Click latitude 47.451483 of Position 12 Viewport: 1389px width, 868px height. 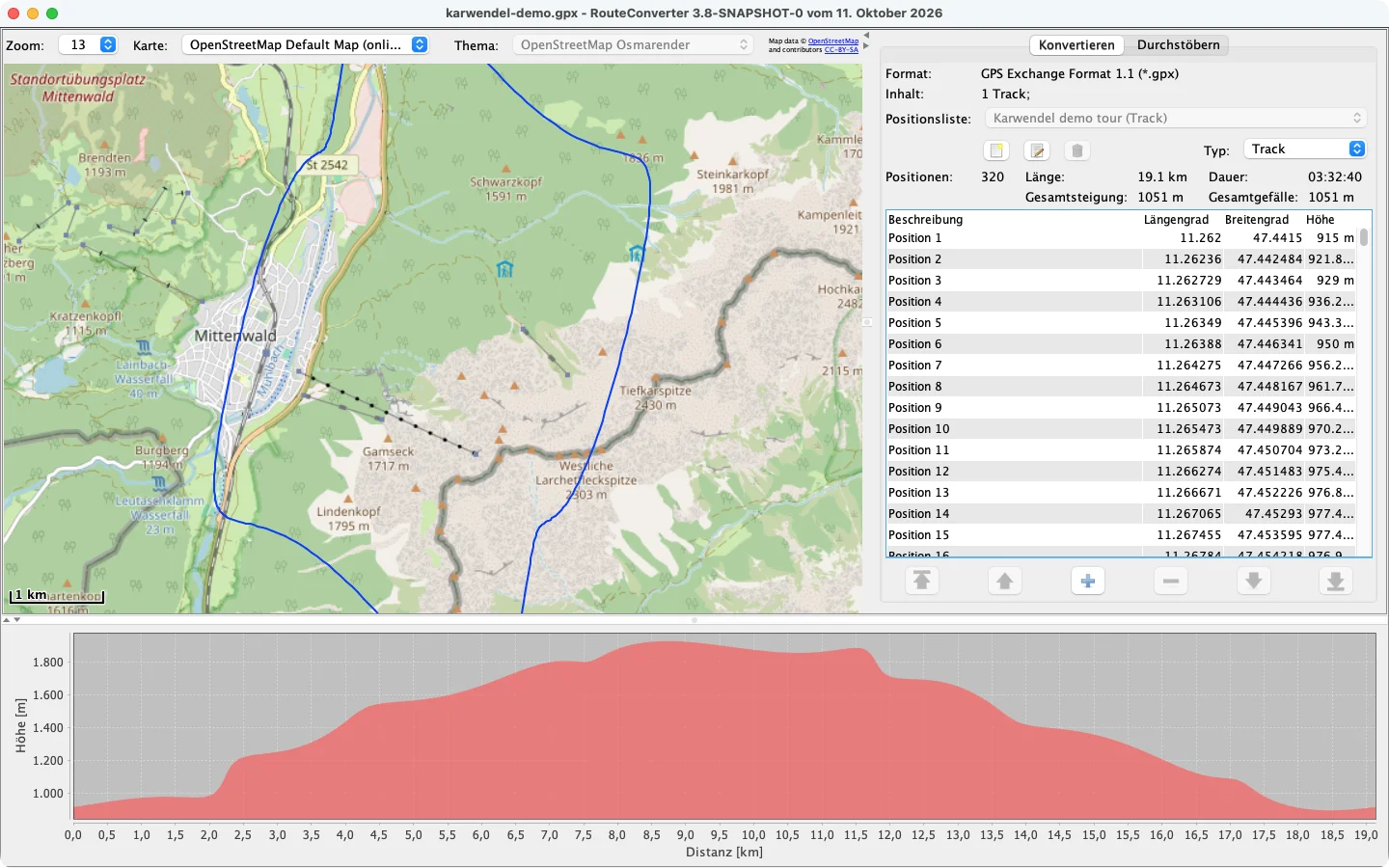[1269, 472]
